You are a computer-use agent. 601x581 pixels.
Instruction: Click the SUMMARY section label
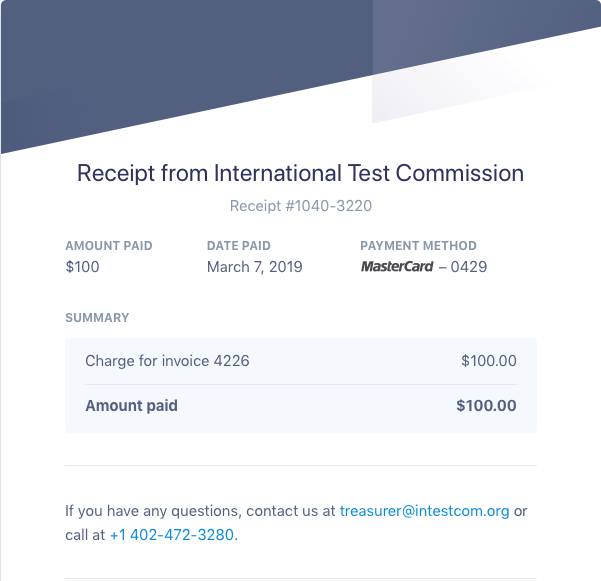pyautogui.click(x=97, y=318)
